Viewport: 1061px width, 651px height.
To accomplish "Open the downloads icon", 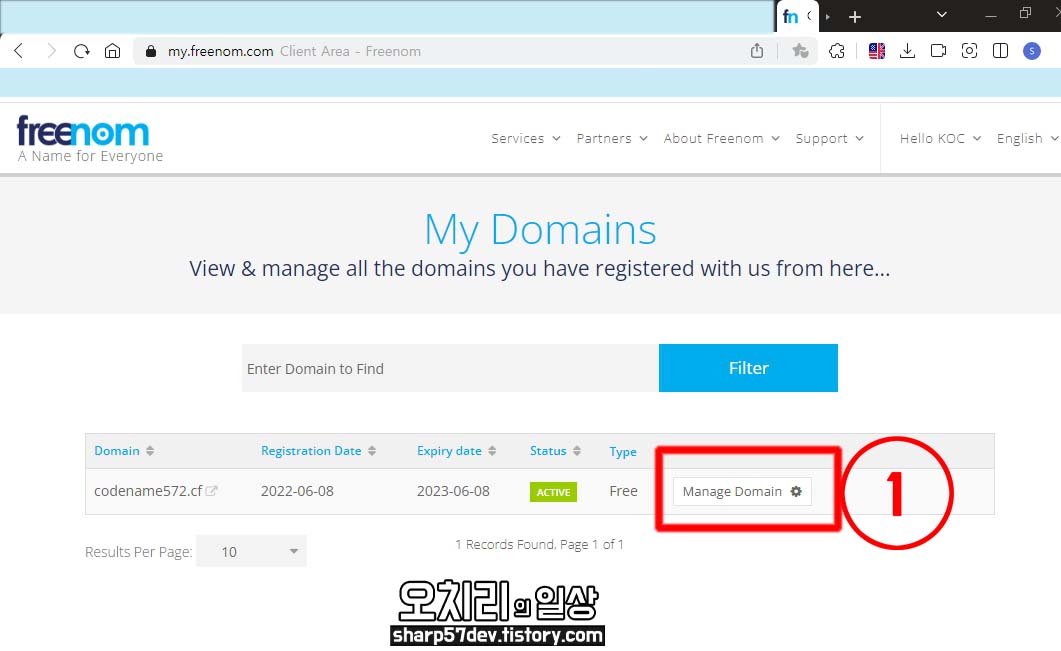I will coord(907,51).
